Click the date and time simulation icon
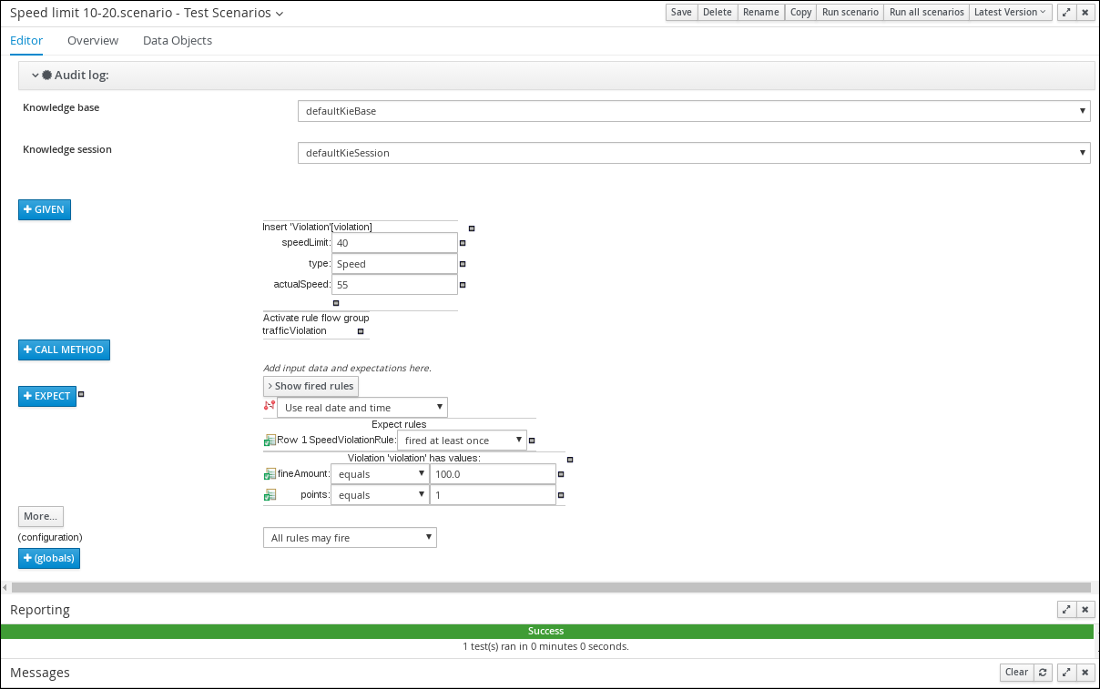 [x=269, y=406]
